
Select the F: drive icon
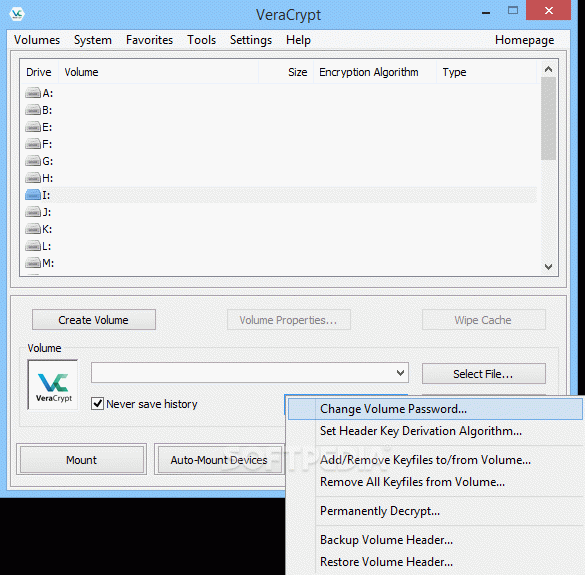[33, 144]
